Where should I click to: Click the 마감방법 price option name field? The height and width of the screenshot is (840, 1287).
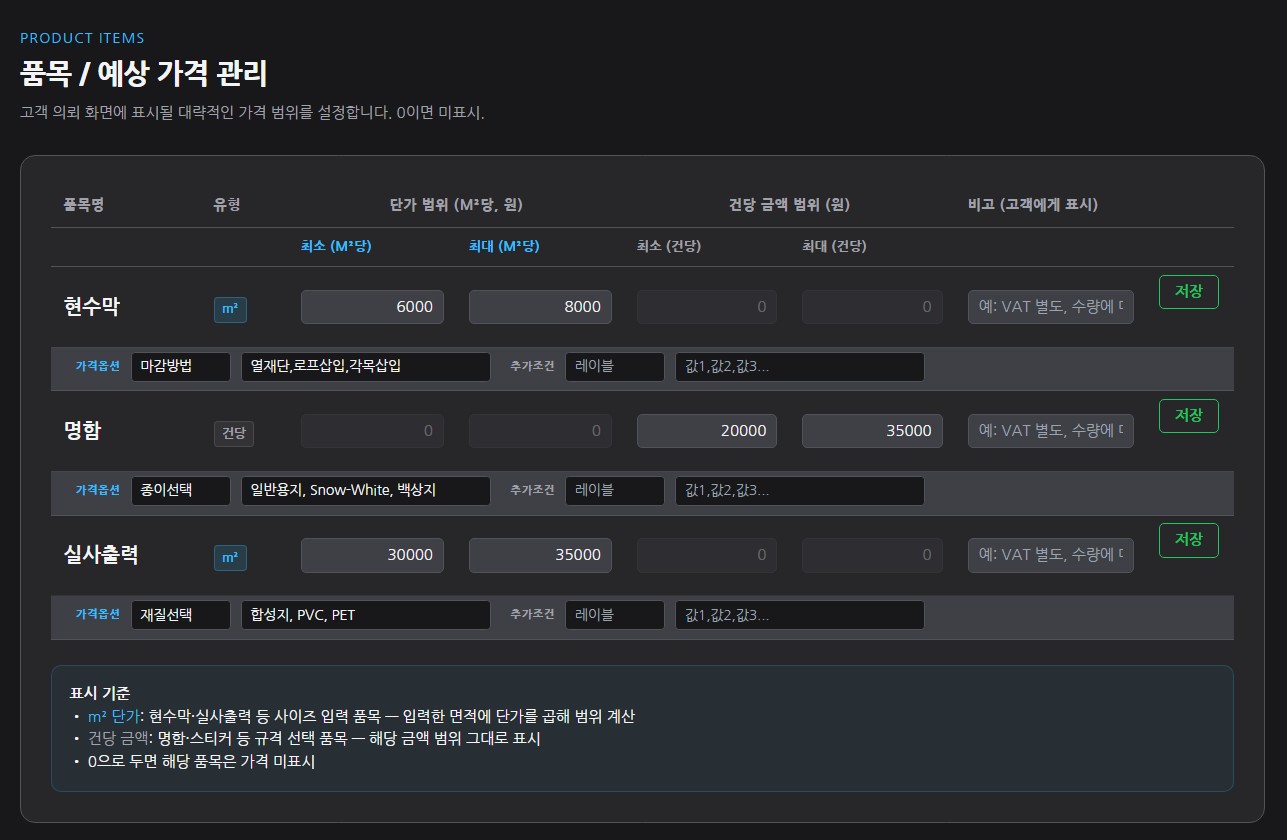[x=181, y=367]
